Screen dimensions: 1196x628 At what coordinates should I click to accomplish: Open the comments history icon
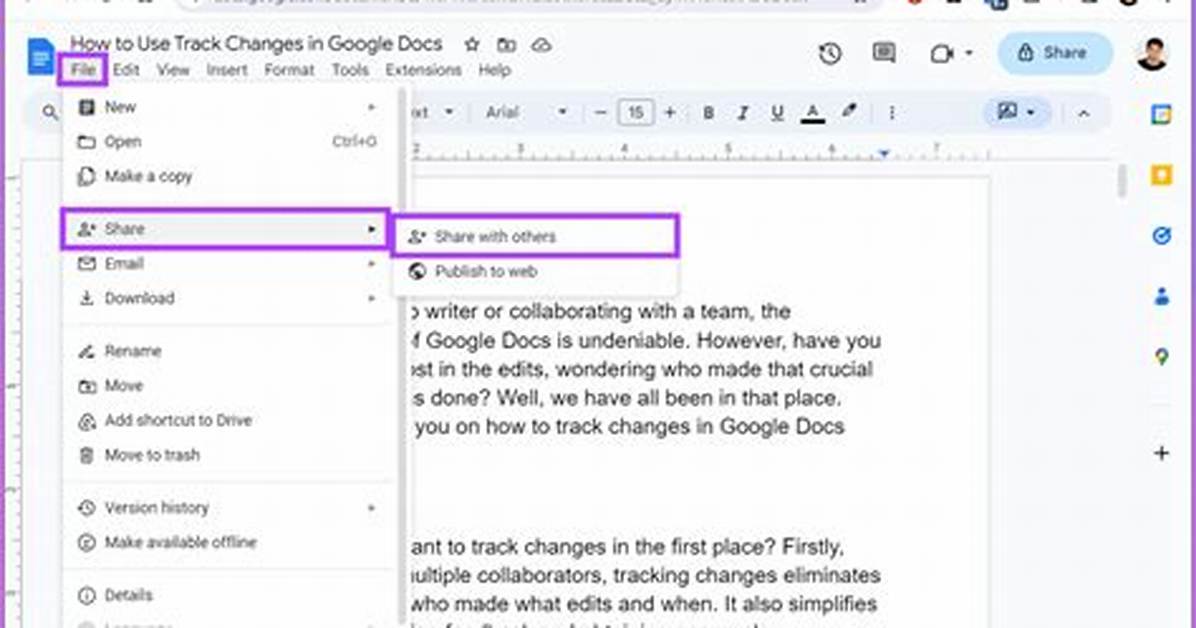click(883, 53)
